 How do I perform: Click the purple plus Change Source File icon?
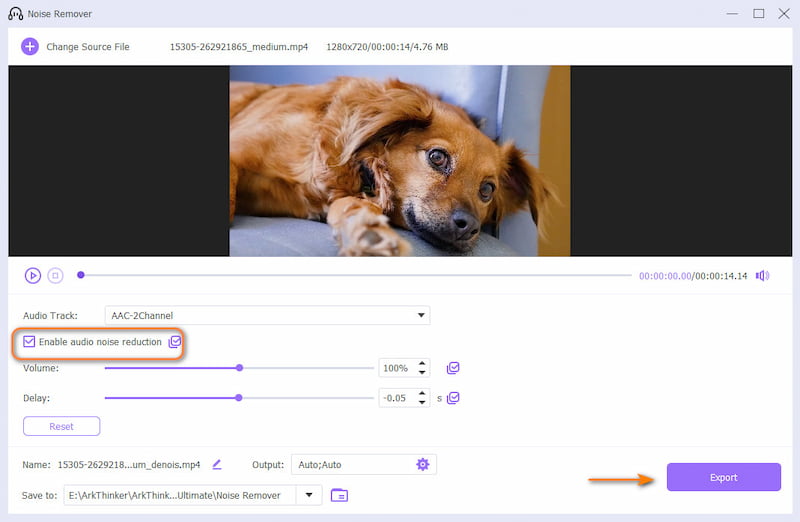pyautogui.click(x=30, y=46)
